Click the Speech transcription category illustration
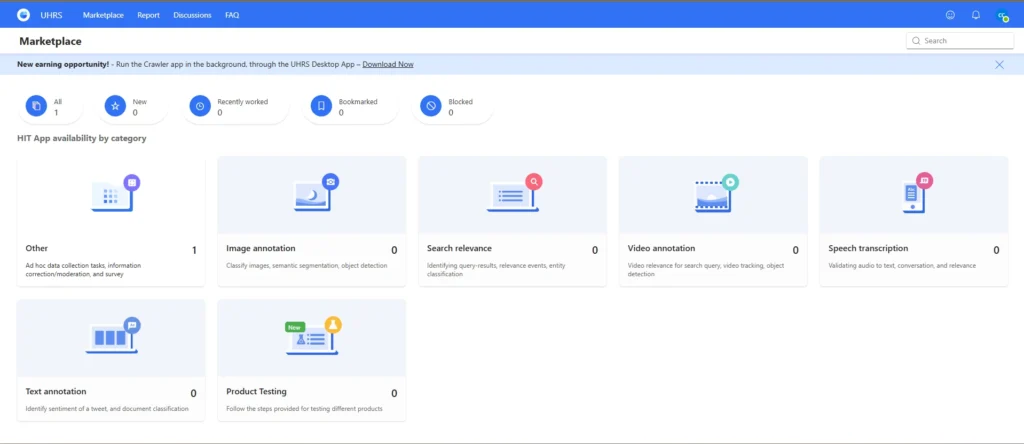Screen dimensions: 1024x444 pos(918,193)
